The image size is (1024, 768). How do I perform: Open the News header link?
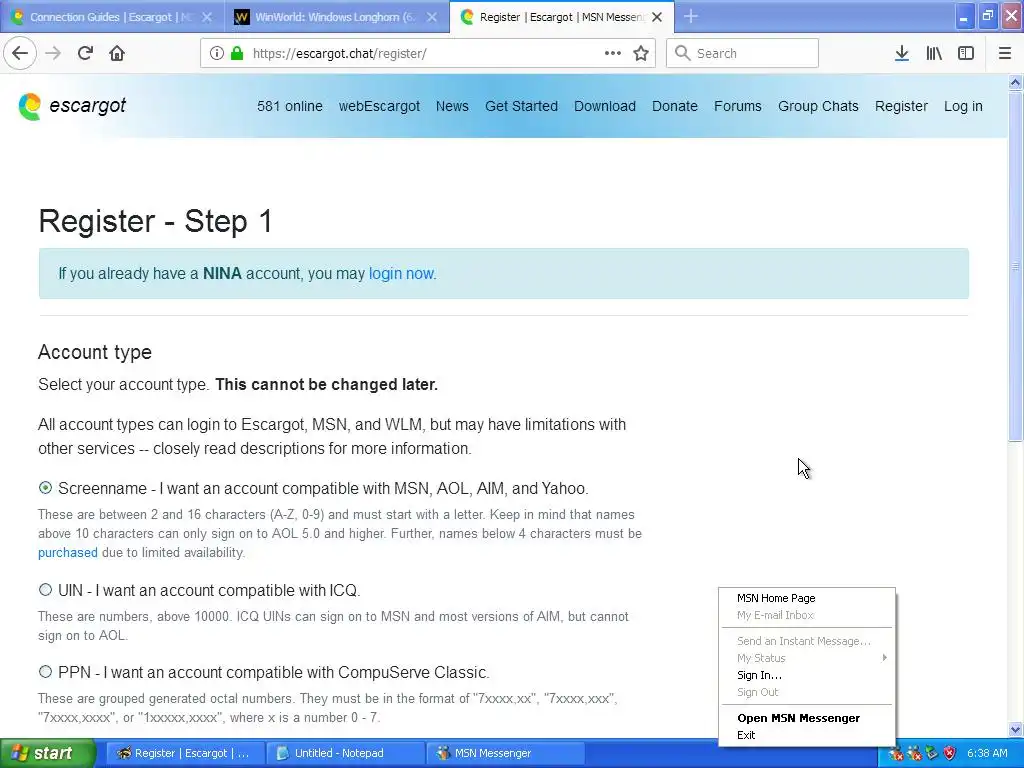(452, 106)
